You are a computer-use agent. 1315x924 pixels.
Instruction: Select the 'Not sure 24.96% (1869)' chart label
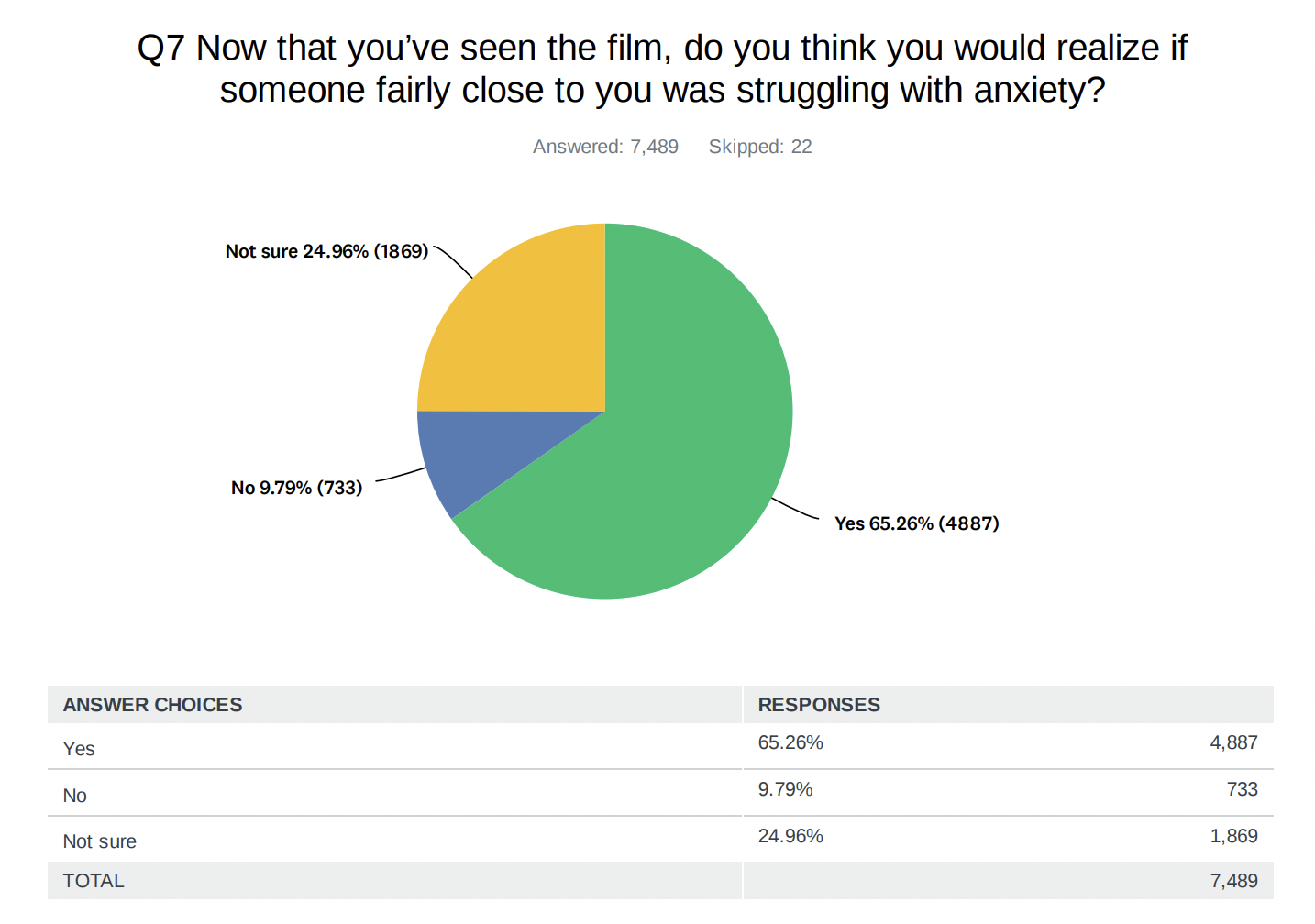pos(326,251)
